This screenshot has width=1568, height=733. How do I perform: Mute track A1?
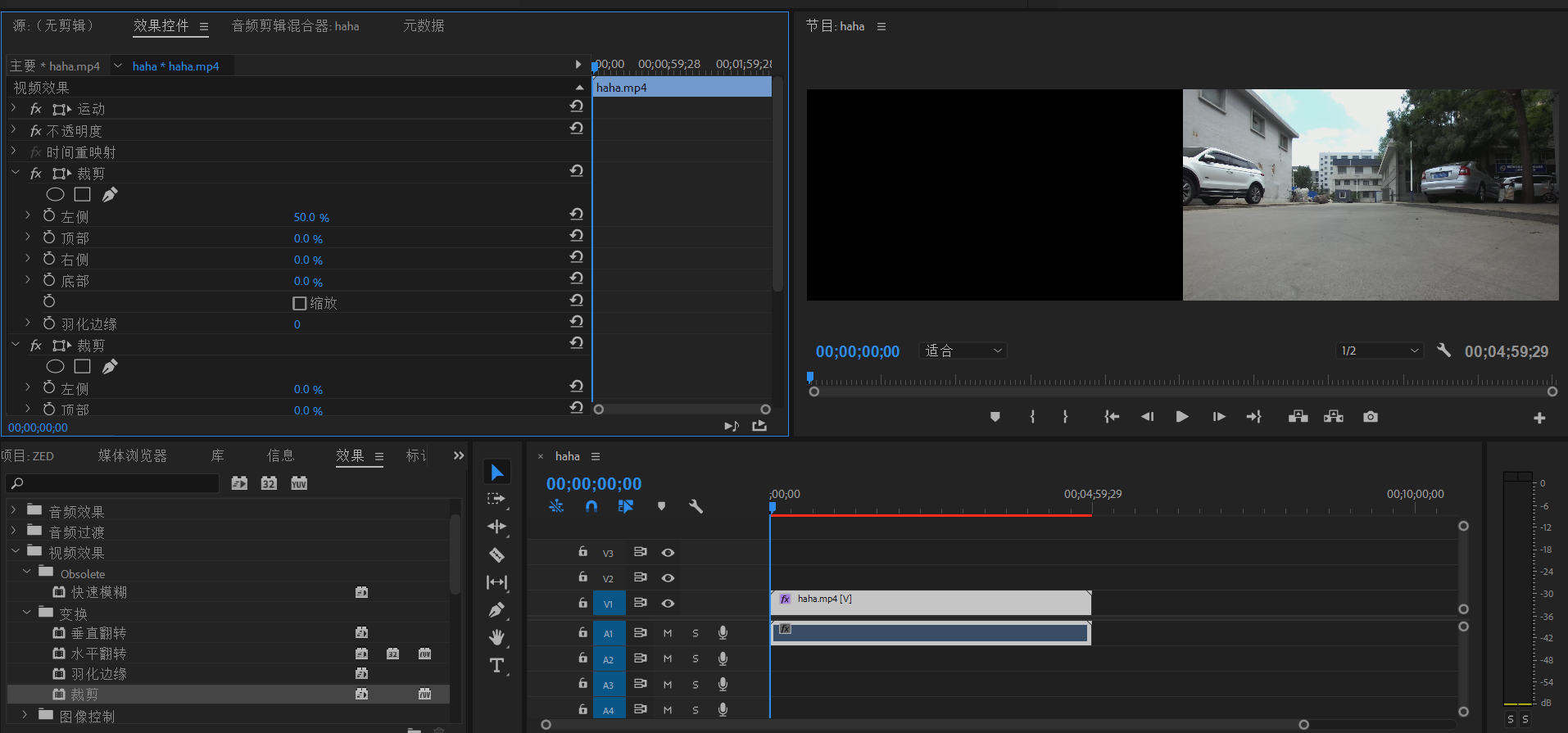668,633
